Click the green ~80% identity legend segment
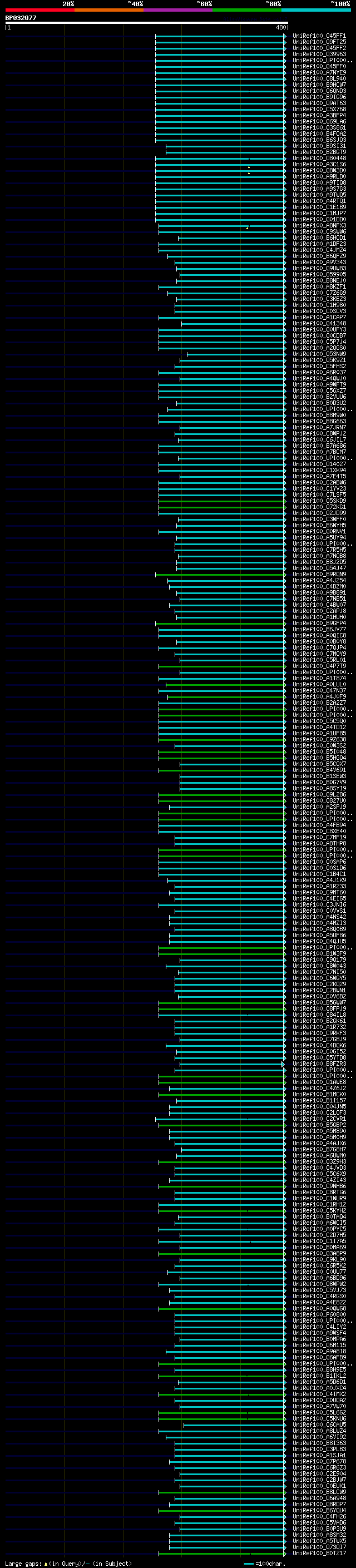 pos(247,10)
